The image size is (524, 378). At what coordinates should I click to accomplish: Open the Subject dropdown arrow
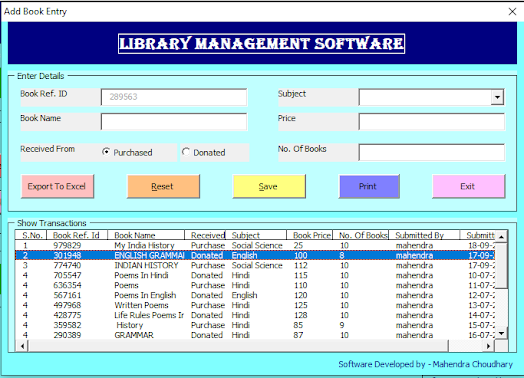497,97
